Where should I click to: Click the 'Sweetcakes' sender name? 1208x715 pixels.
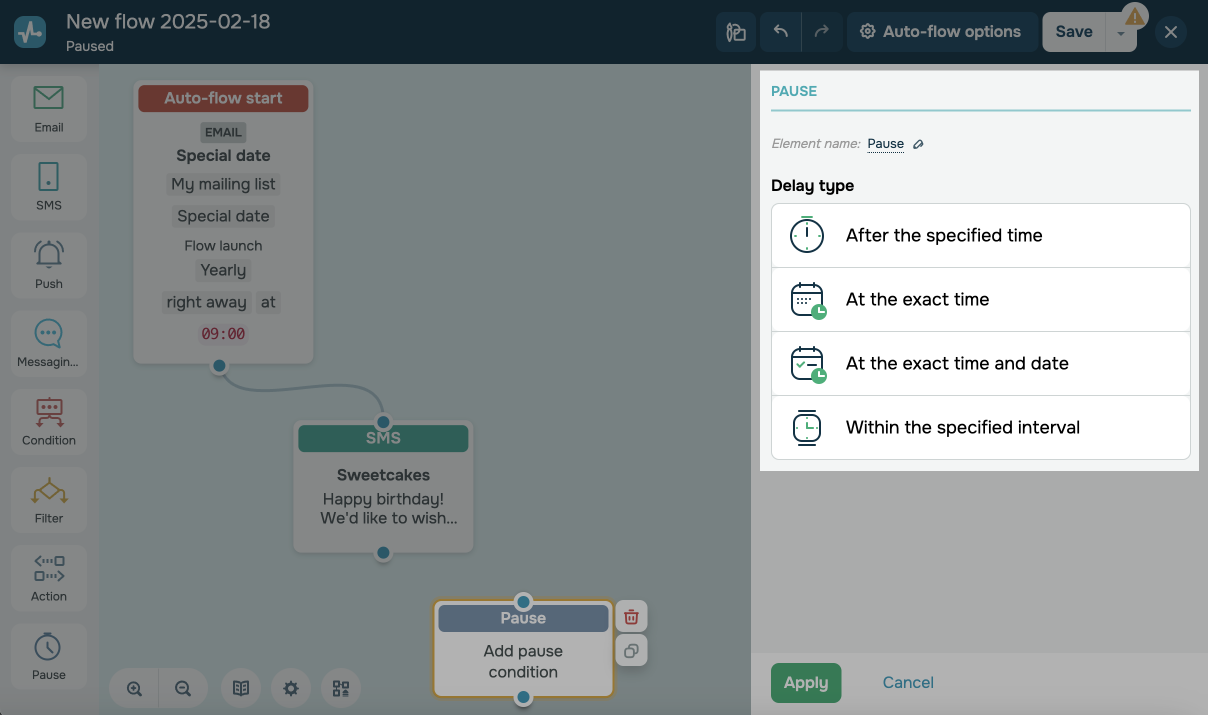point(383,475)
